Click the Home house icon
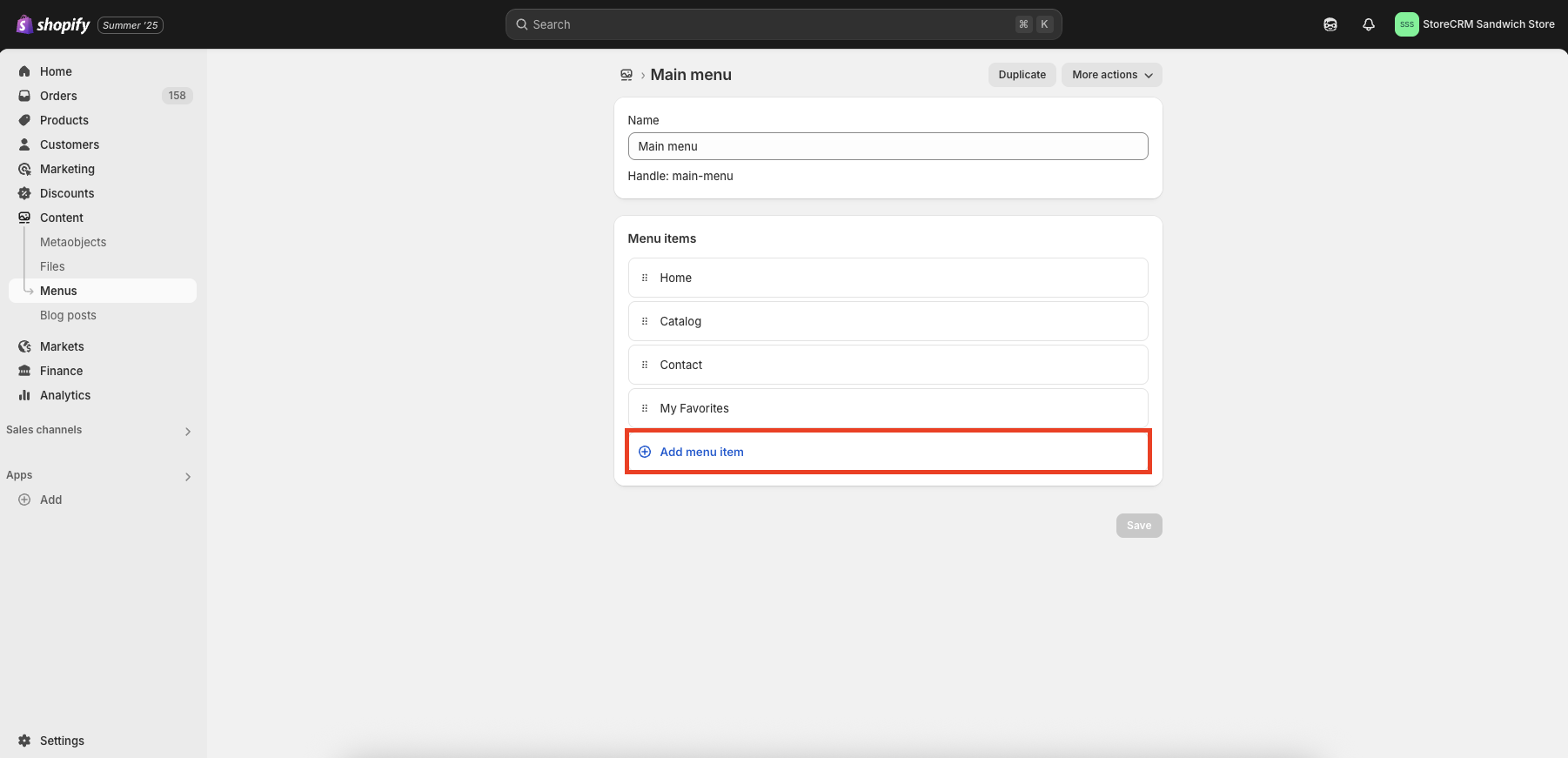The width and height of the screenshot is (1568, 758). (x=24, y=71)
